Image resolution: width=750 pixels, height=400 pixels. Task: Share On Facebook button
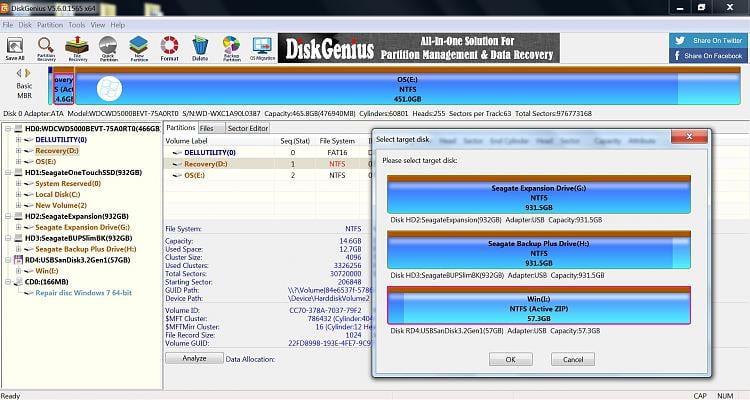(x=708, y=56)
